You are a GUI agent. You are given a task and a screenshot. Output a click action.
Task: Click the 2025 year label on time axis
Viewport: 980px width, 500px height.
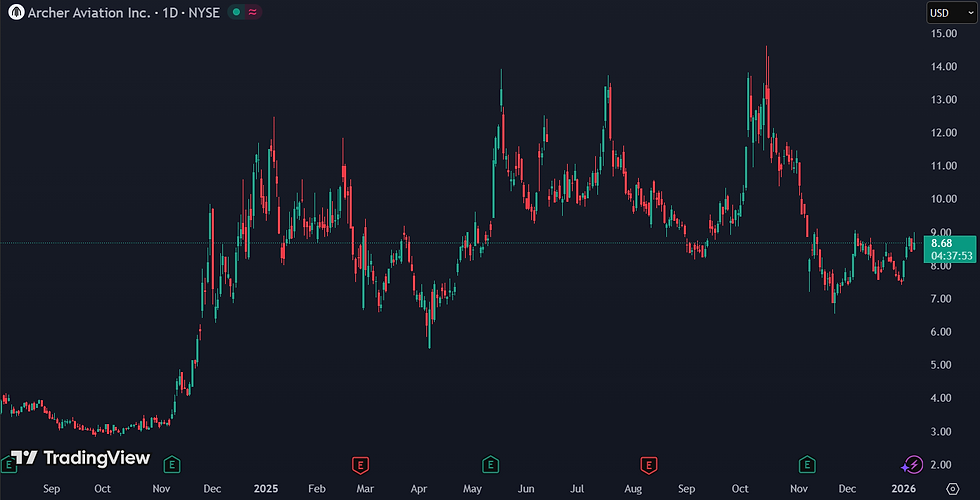pyautogui.click(x=266, y=488)
